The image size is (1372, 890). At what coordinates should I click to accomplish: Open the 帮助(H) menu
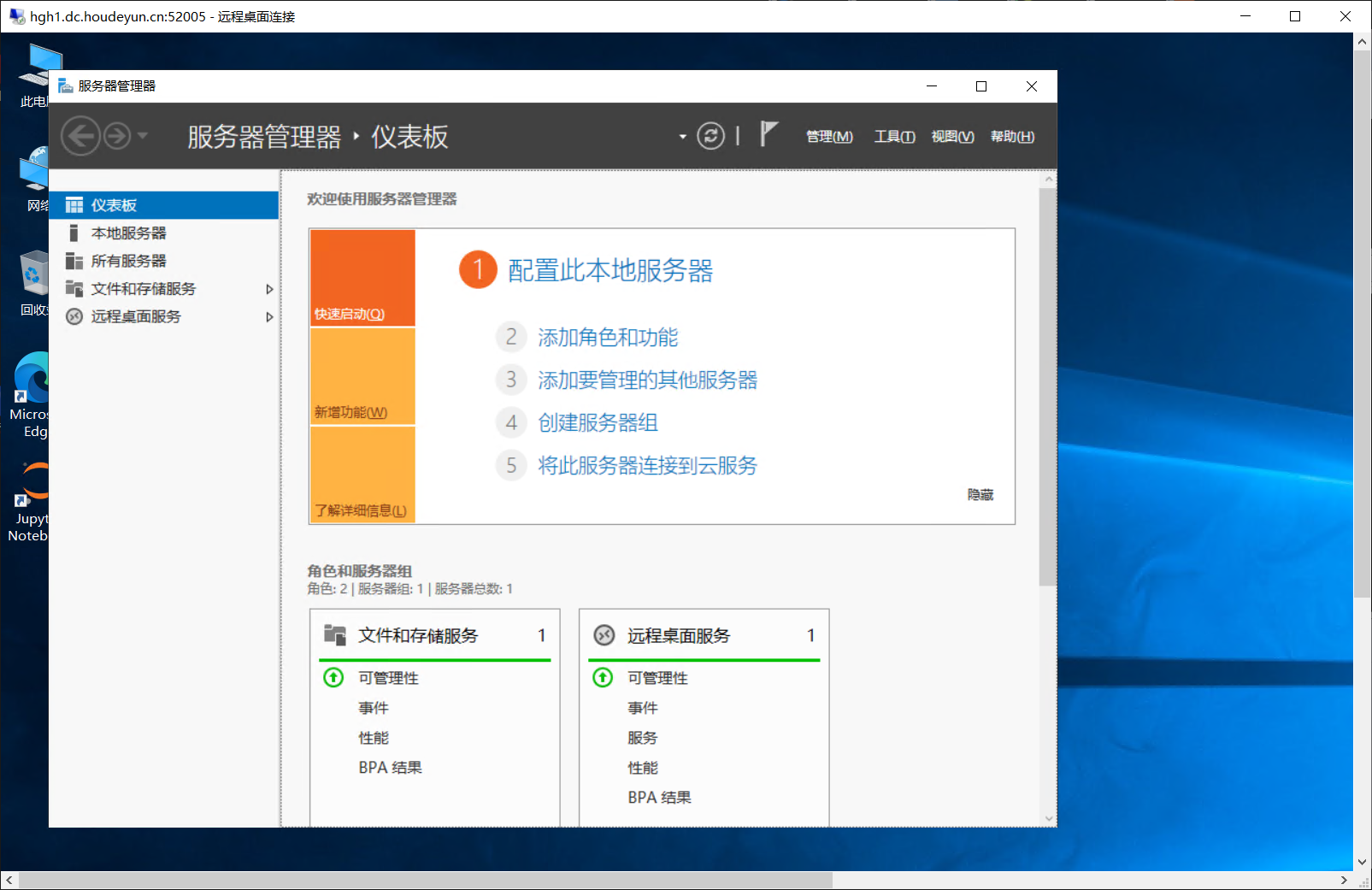point(1012,137)
